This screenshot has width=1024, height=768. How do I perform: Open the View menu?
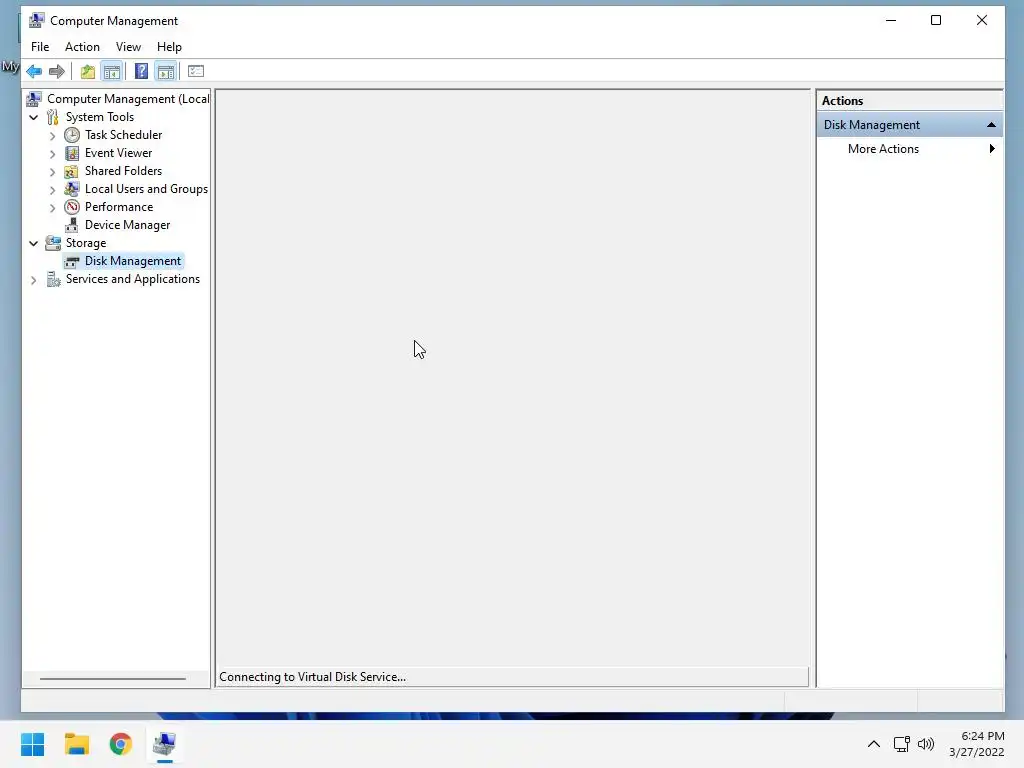128,47
